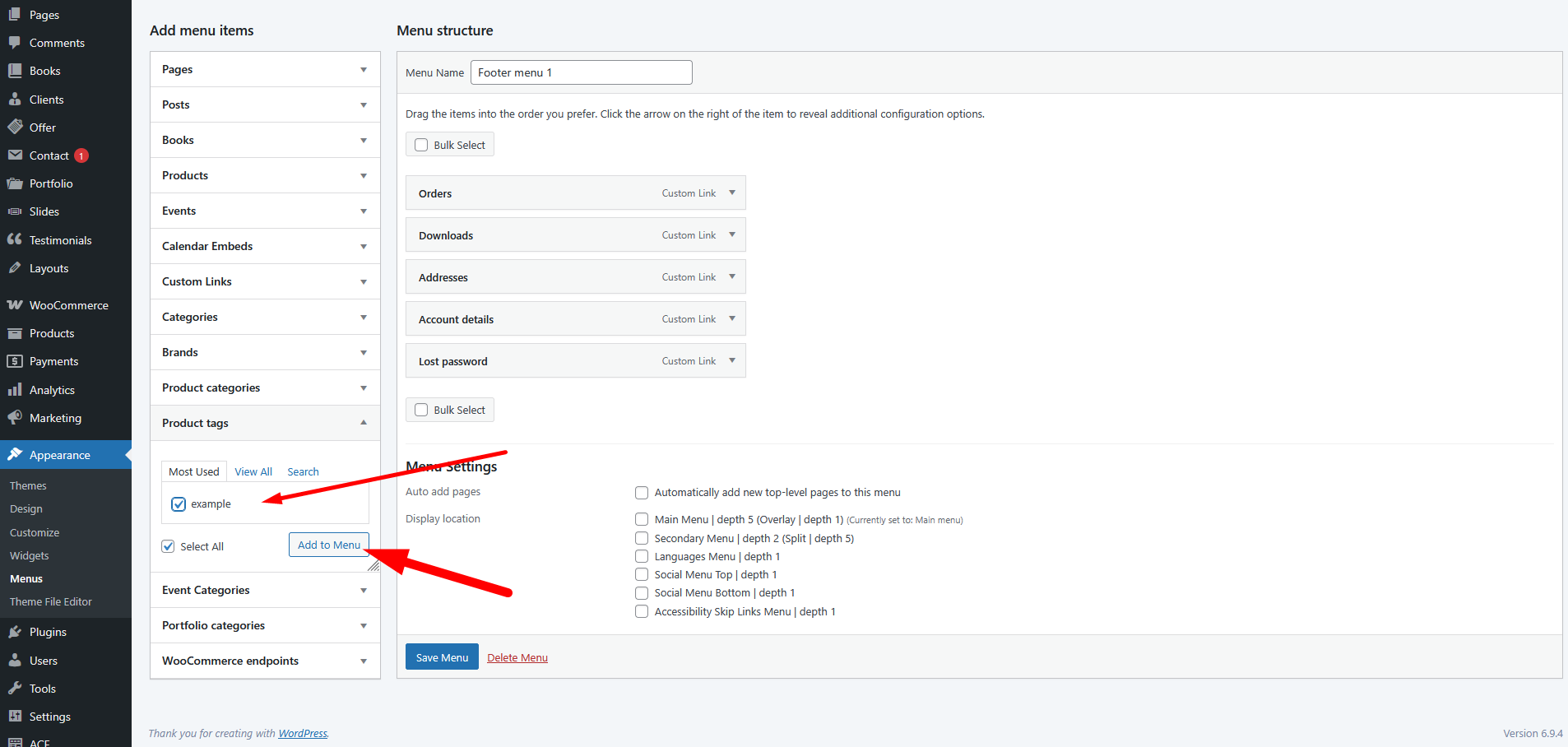Collapse the Product tags panel
This screenshot has height=747, width=1568.
(x=363, y=423)
